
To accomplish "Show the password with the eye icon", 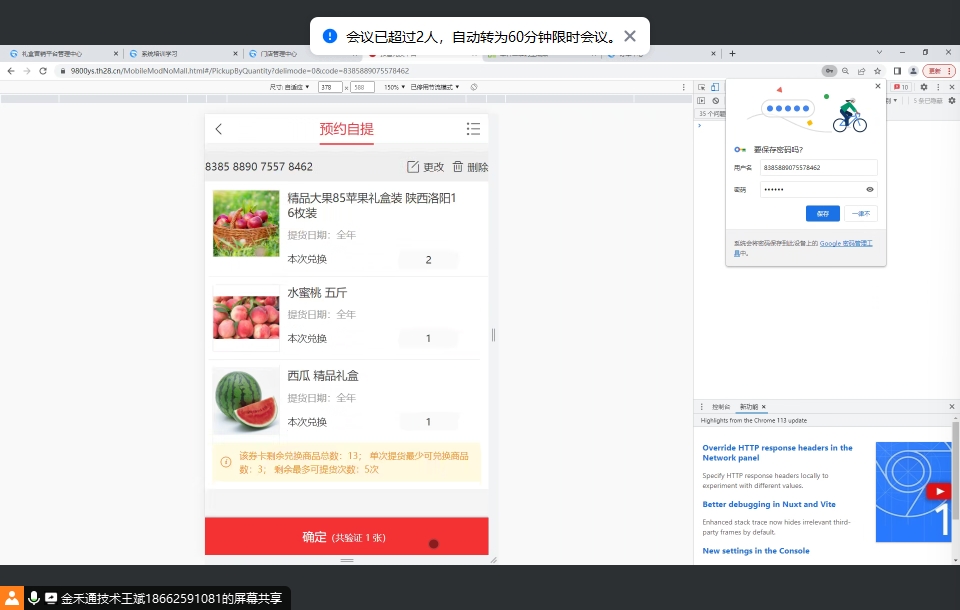I will click(870, 189).
